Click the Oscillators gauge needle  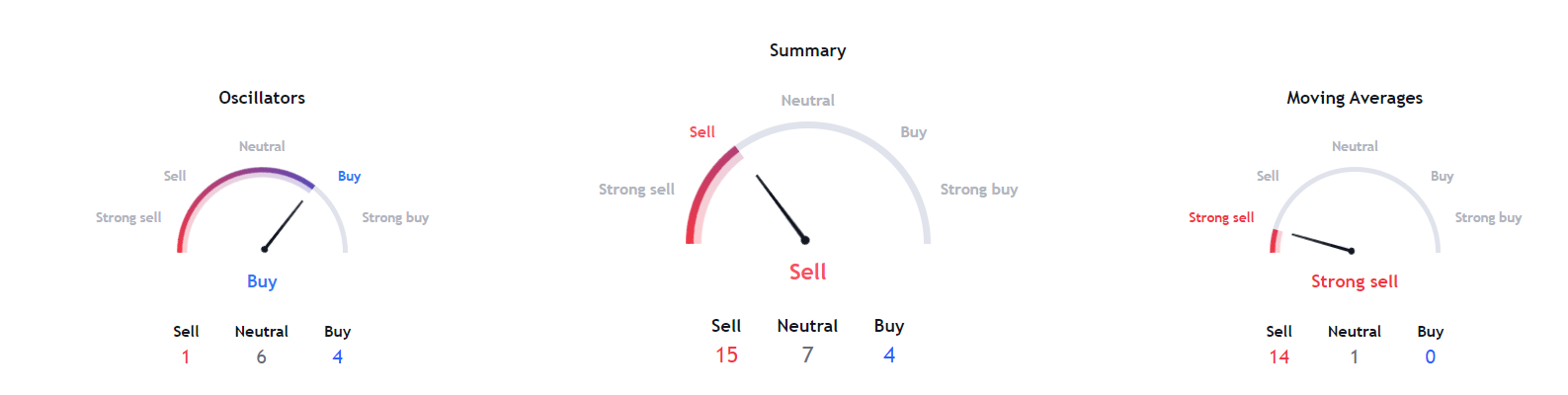(x=284, y=225)
